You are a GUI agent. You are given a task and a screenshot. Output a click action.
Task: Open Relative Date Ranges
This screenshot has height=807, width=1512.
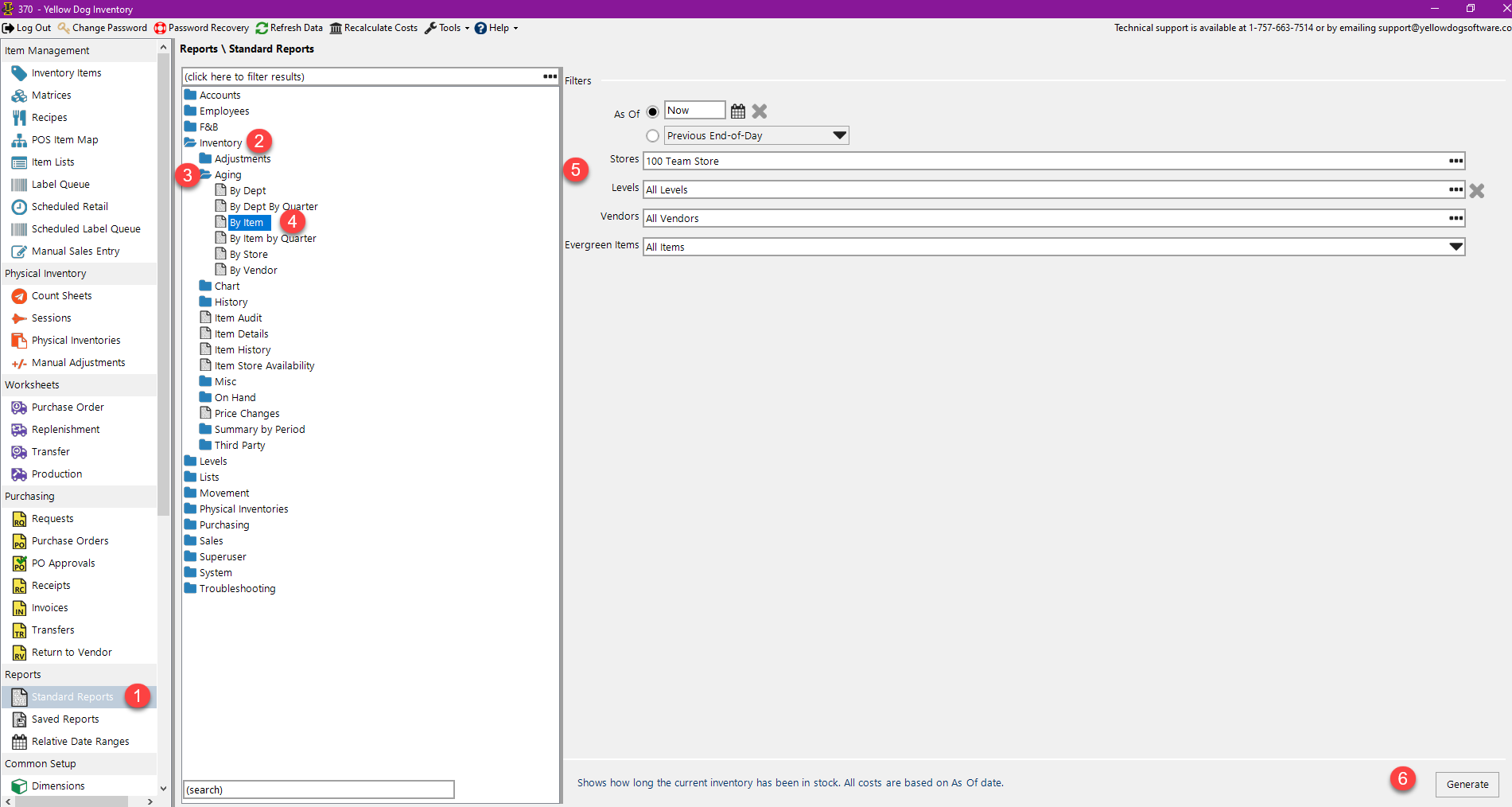[x=80, y=742]
